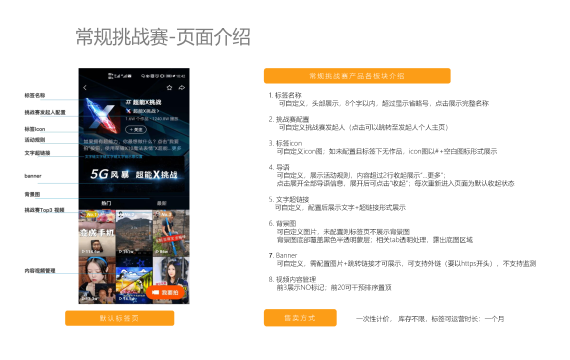Image resolution: width=570 pixels, height=360 pixels.
Task: Select the 标签名称 annotation label
Action: (35, 95)
